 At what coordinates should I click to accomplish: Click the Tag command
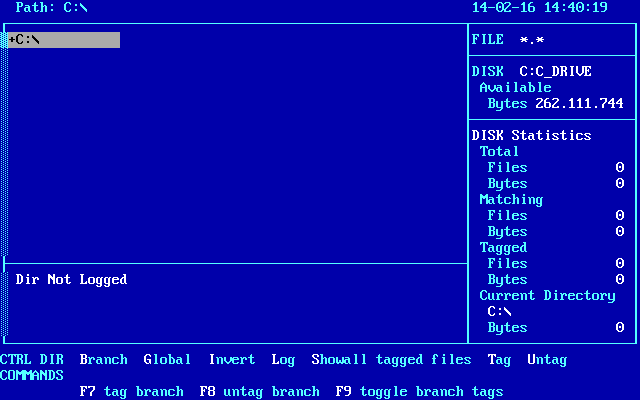point(499,359)
